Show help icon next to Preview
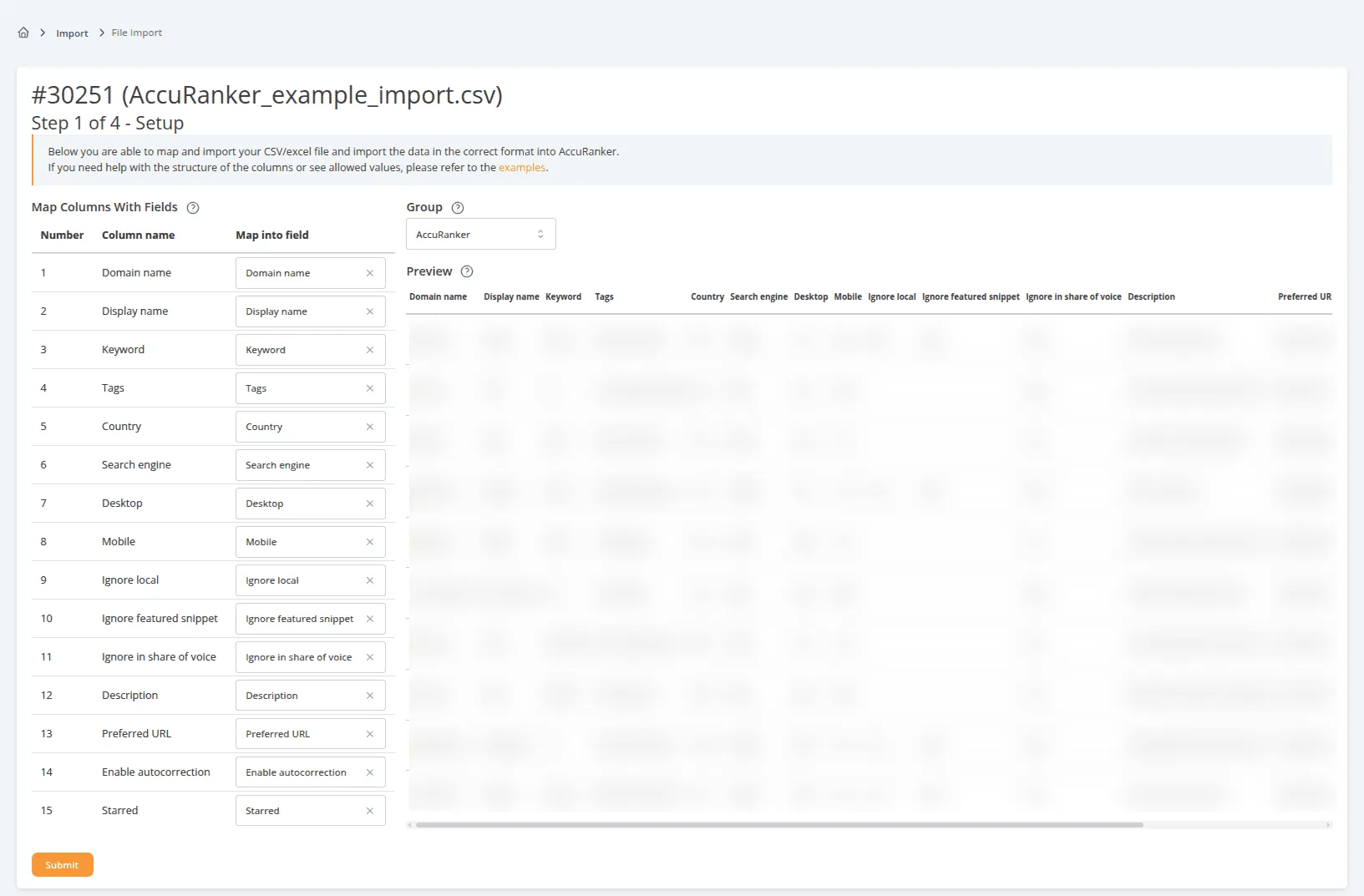The height and width of the screenshot is (896, 1364). tap(467, 271)
